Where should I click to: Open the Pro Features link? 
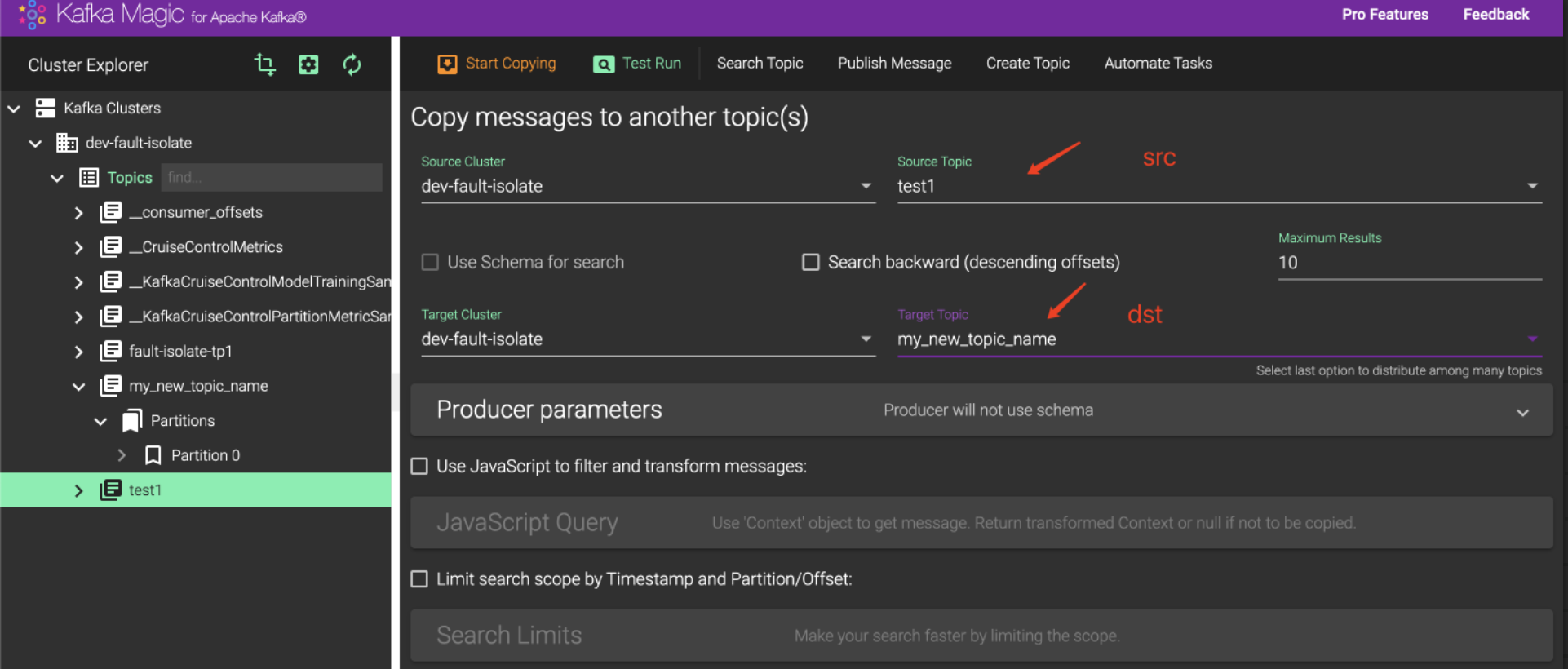[x=1384, y=15]
